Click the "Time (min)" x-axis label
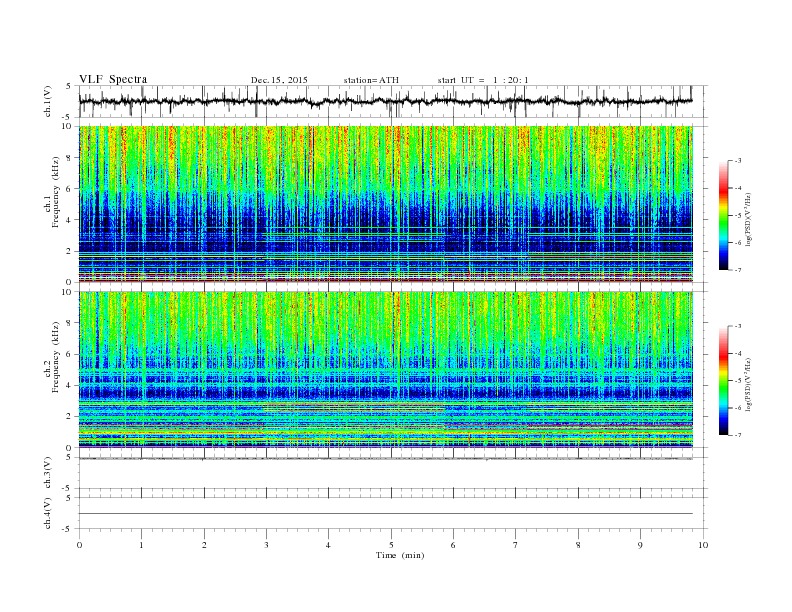792x612 pixels. (x=400, y=555)
